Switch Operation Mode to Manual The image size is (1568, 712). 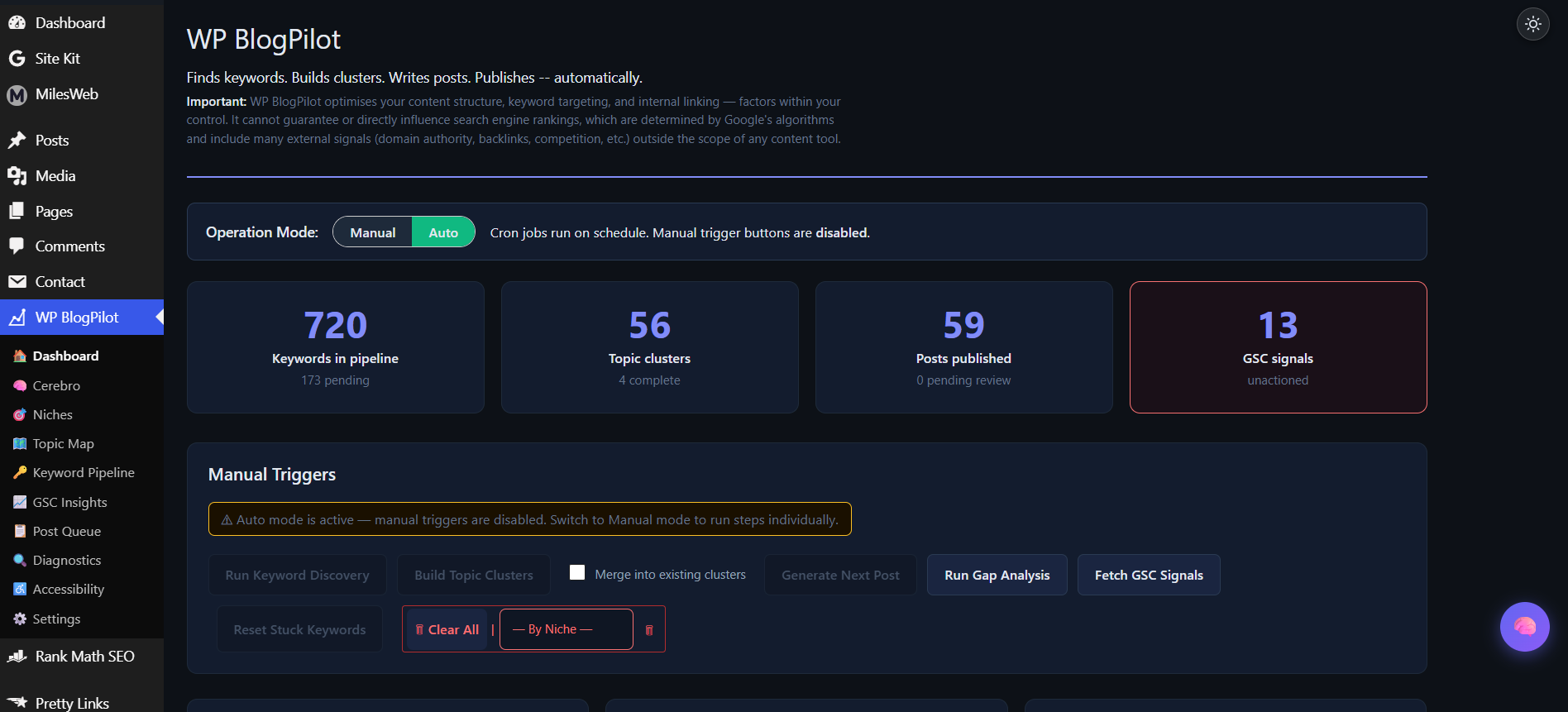[372, 232]
